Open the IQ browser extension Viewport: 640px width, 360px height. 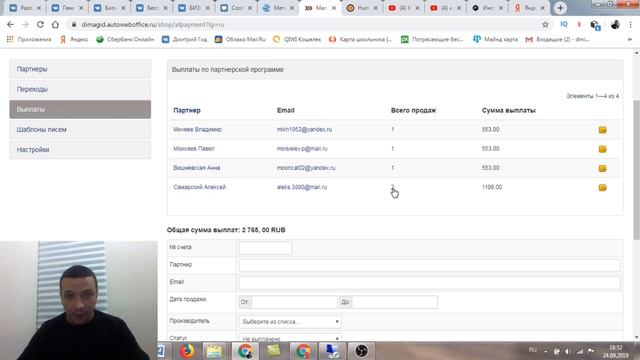point(564,24)
